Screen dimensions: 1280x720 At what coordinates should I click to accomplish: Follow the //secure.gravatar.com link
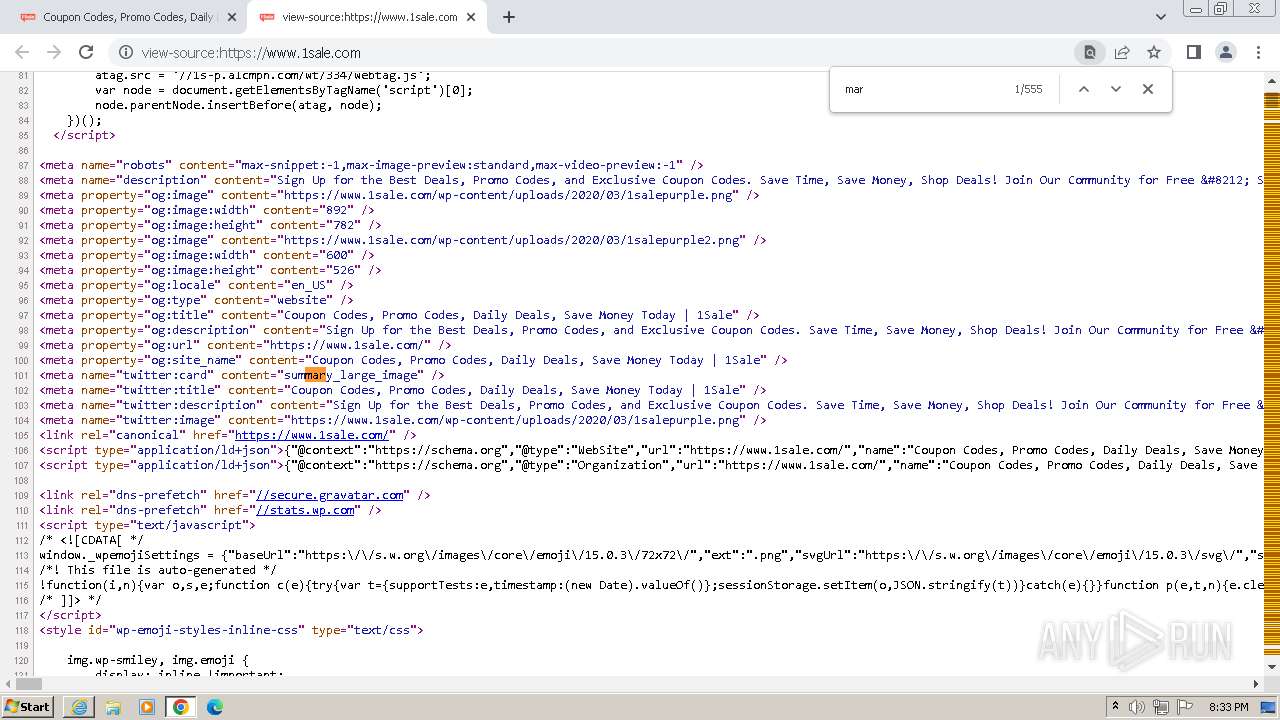pos(329,495)
